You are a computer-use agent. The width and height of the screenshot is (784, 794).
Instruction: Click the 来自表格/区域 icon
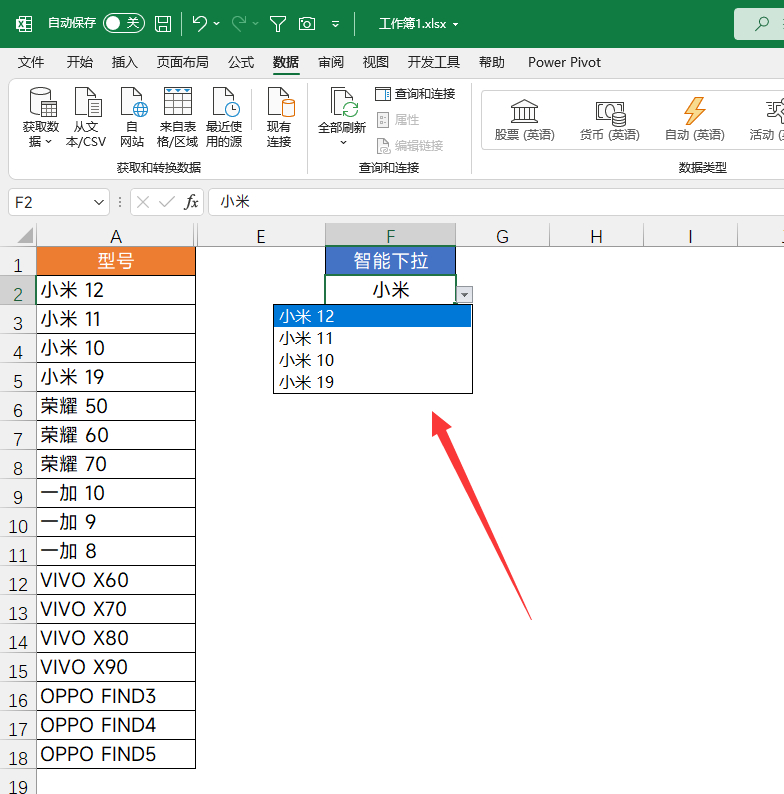coord(177,117)
